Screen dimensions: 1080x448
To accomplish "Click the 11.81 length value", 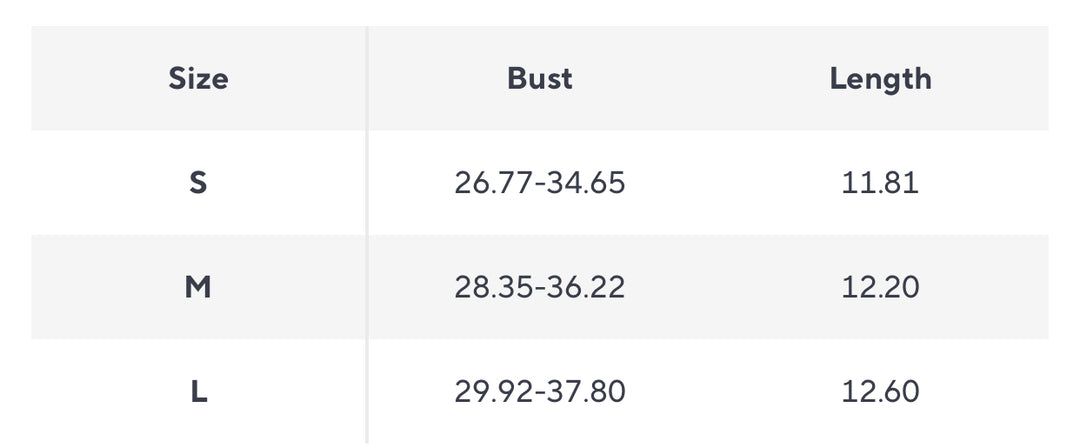I will pyautogui.click(x=880, y=183).
